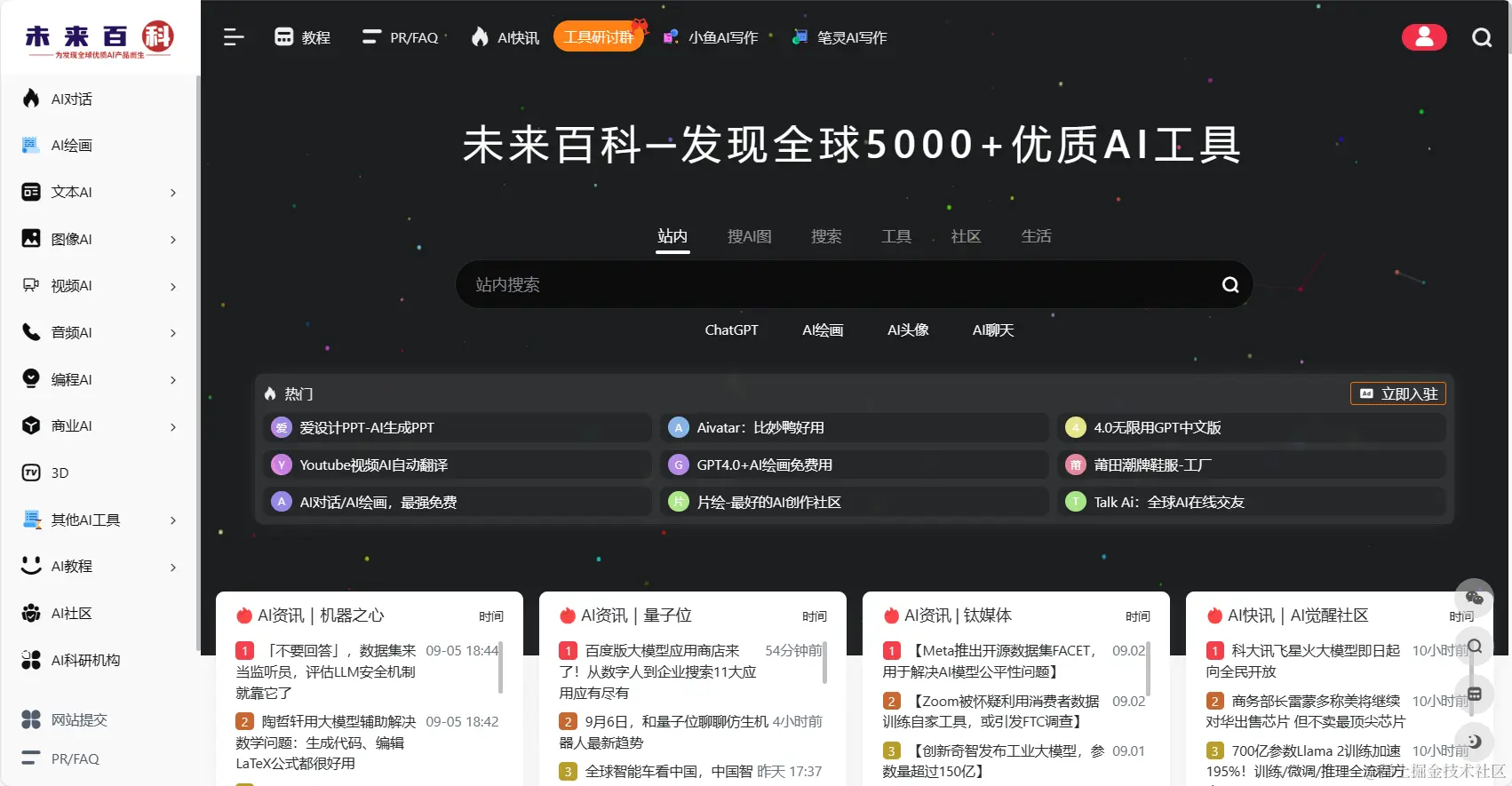This screenshot has width=1512, height=786.
Task: Click into the 站内搜索 input field
Action: coord(835,285)
